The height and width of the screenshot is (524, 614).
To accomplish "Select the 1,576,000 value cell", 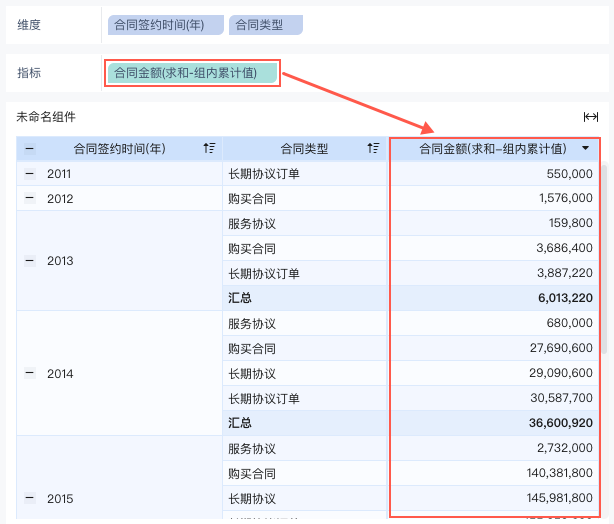I will (x=495, y=198).
